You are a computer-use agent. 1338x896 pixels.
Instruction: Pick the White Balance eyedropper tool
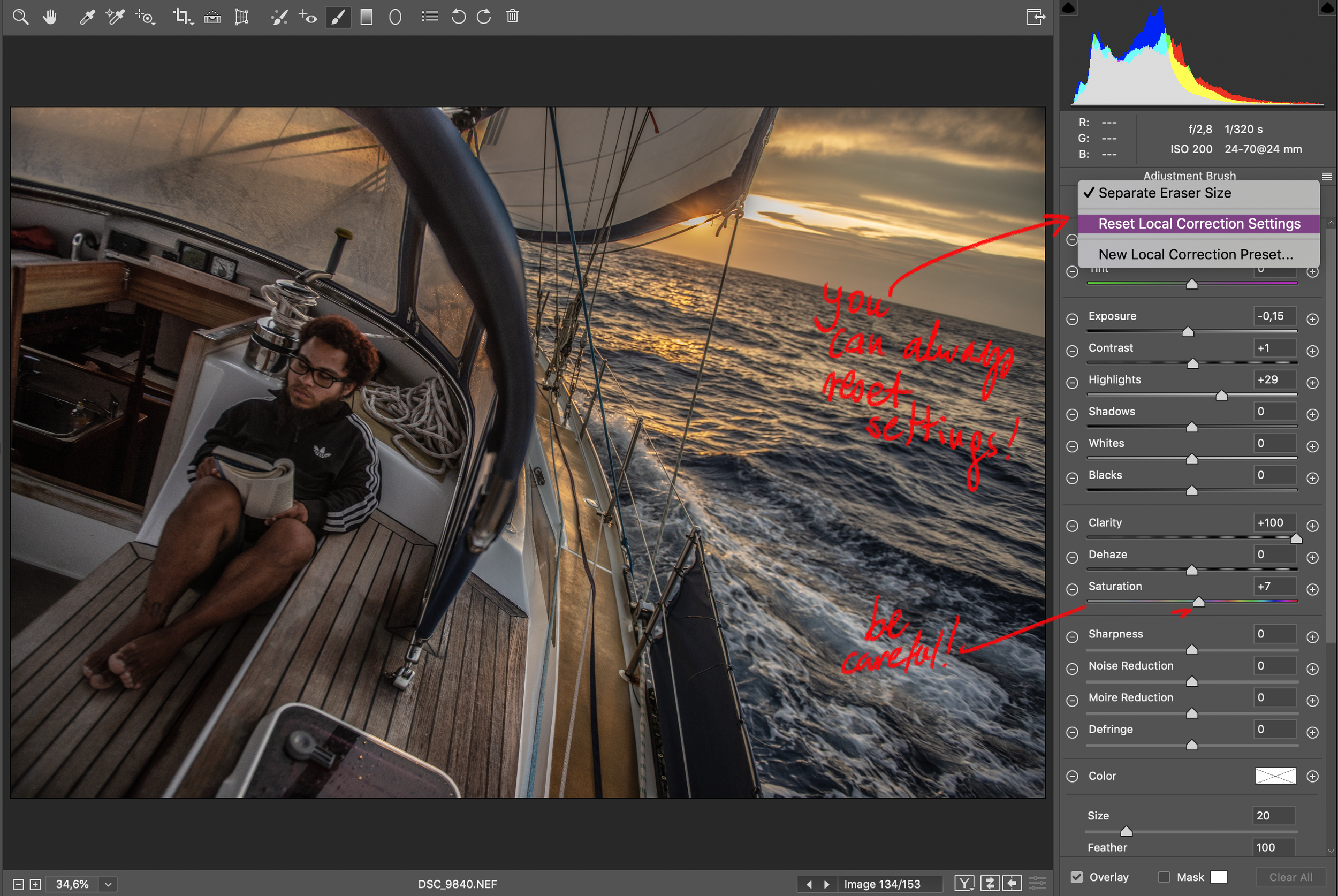[x=87, y=17]
